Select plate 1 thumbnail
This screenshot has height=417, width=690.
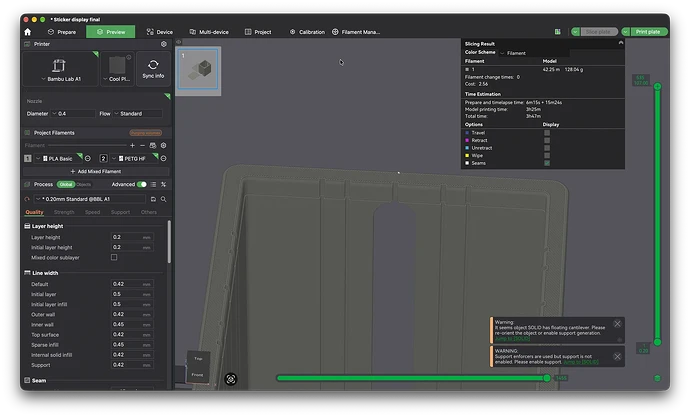pyautogui.click(x=198, y=70)
